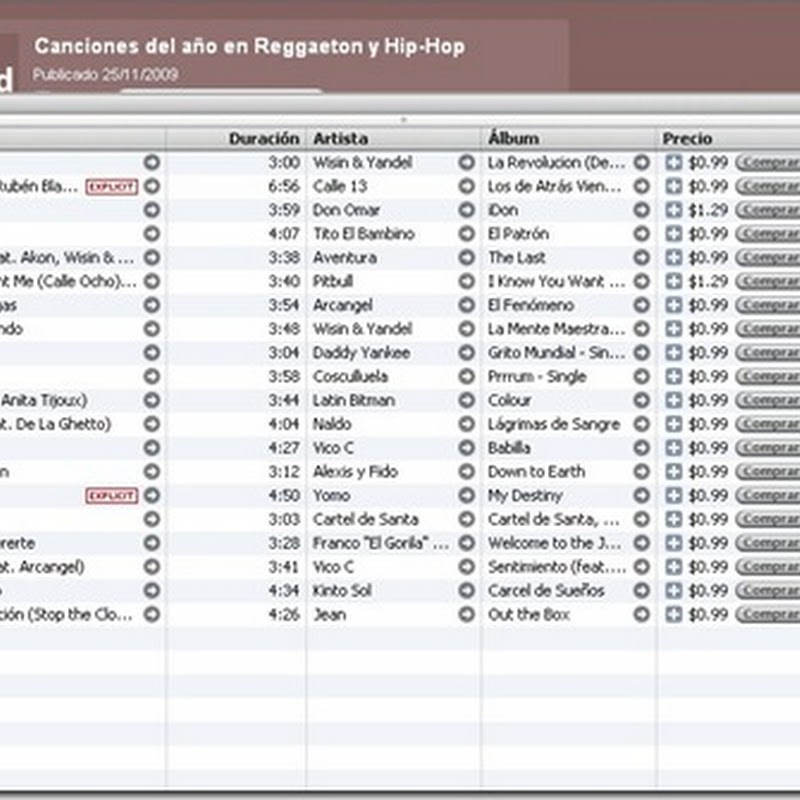800x800 pixels.
Task: Click EXPLICIT badge in Yomo row
Action: [x=112, y=495]
